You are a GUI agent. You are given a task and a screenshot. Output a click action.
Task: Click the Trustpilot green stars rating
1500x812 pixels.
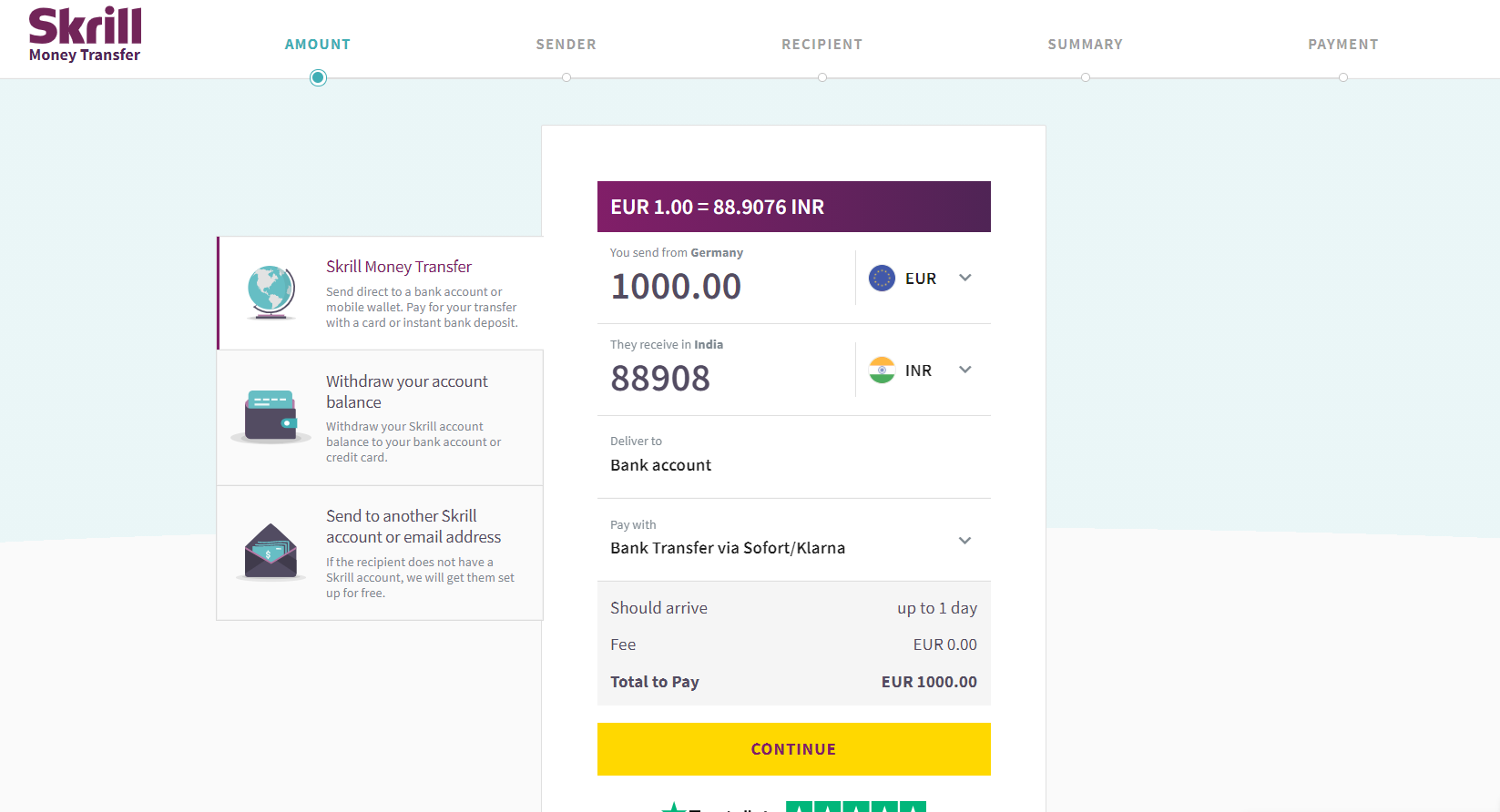pos(855,807)
